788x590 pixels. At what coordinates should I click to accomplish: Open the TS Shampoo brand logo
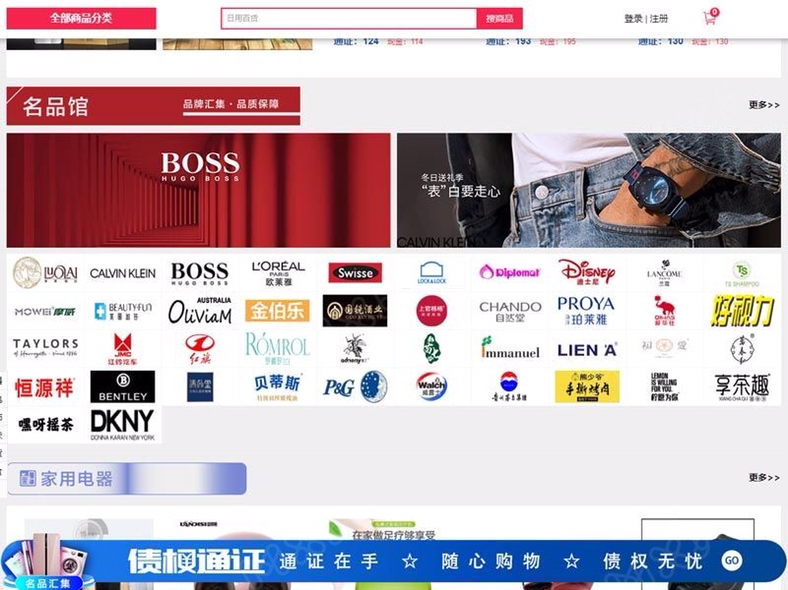tap(742, 274)
